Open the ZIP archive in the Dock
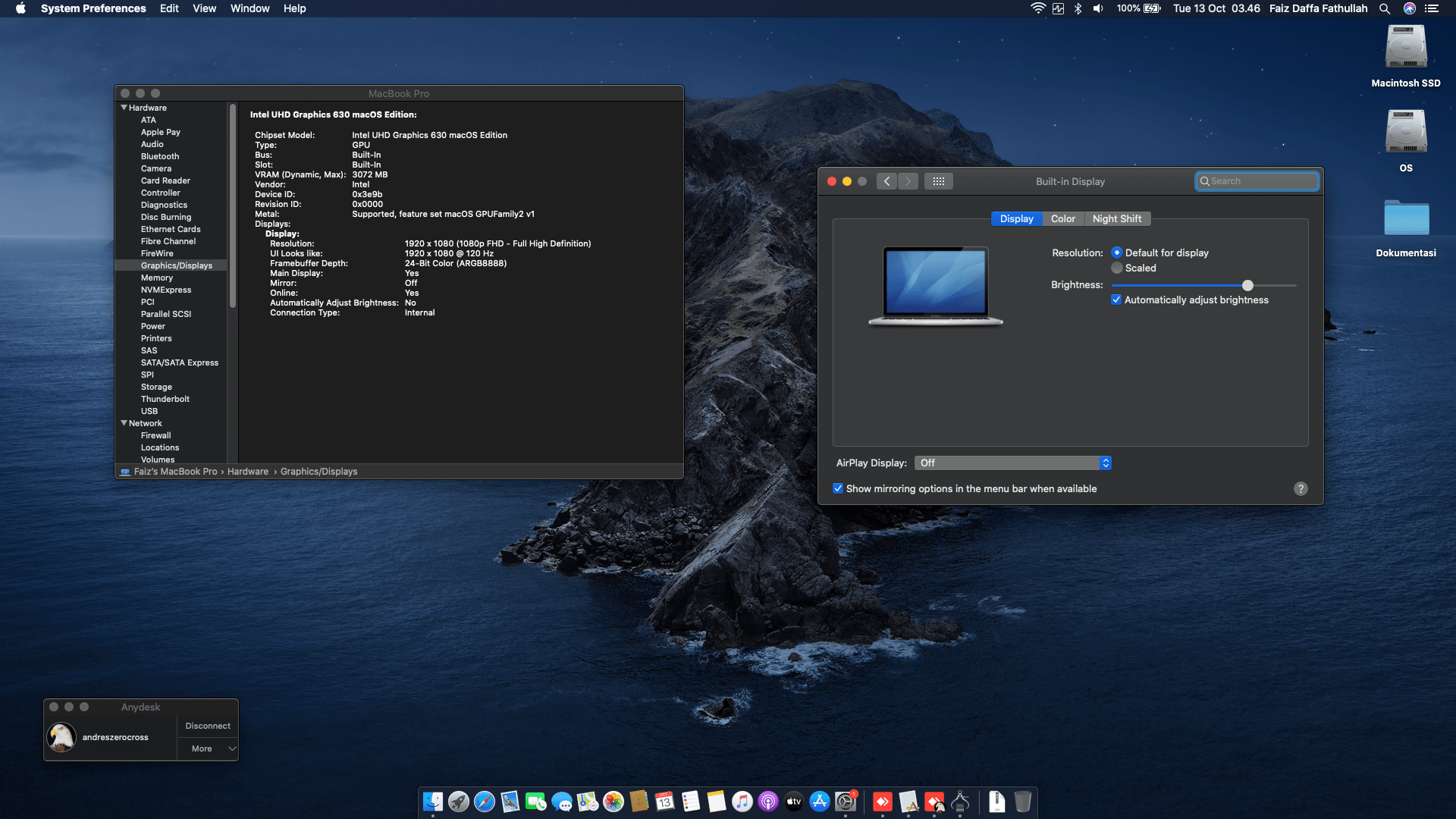1456x819 pixels. coord(997,802)
